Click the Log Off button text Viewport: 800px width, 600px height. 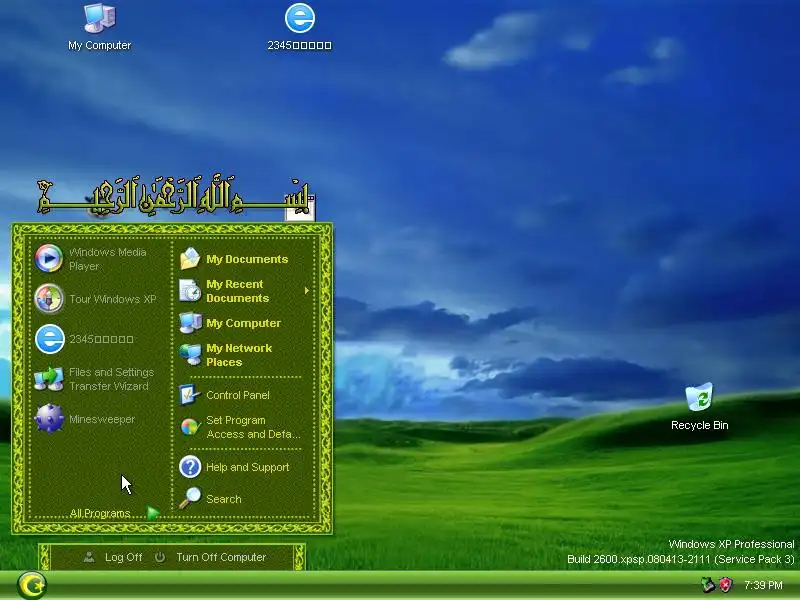pos(123,557)
